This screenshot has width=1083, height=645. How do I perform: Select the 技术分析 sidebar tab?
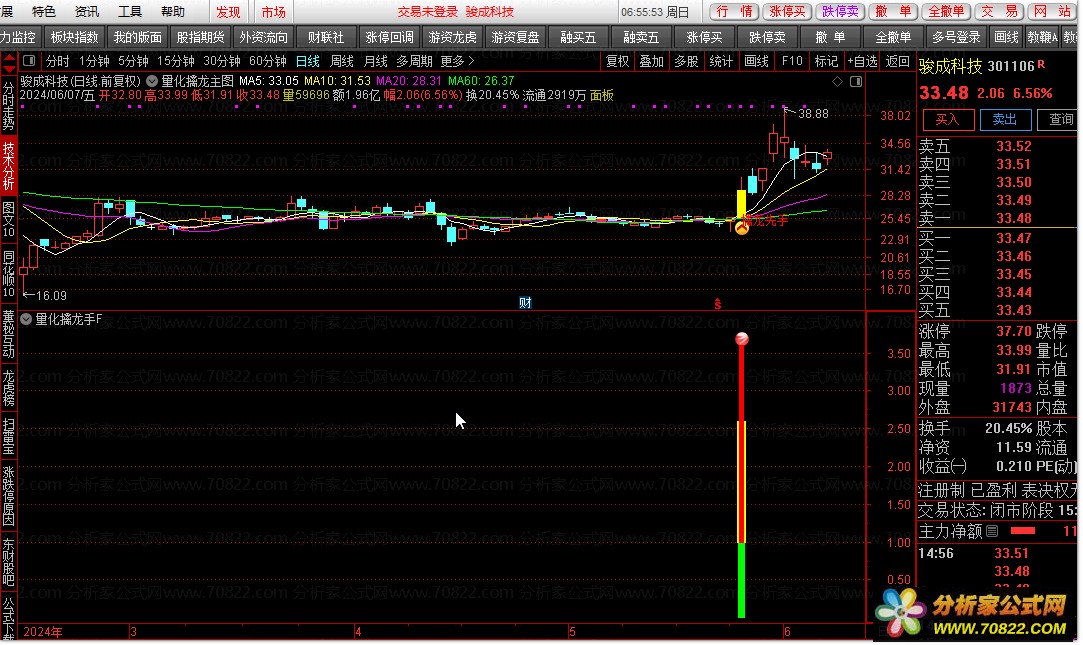point(8,165)
